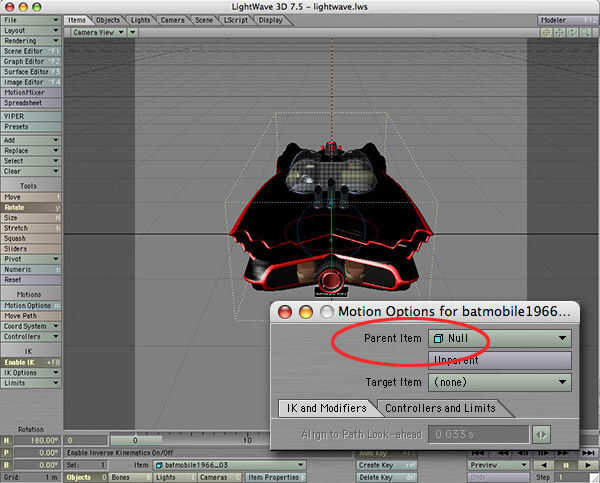Click the object icon beside batmobile1966_03
Viewport: 600px width, 483px height.
click(159, 465)
